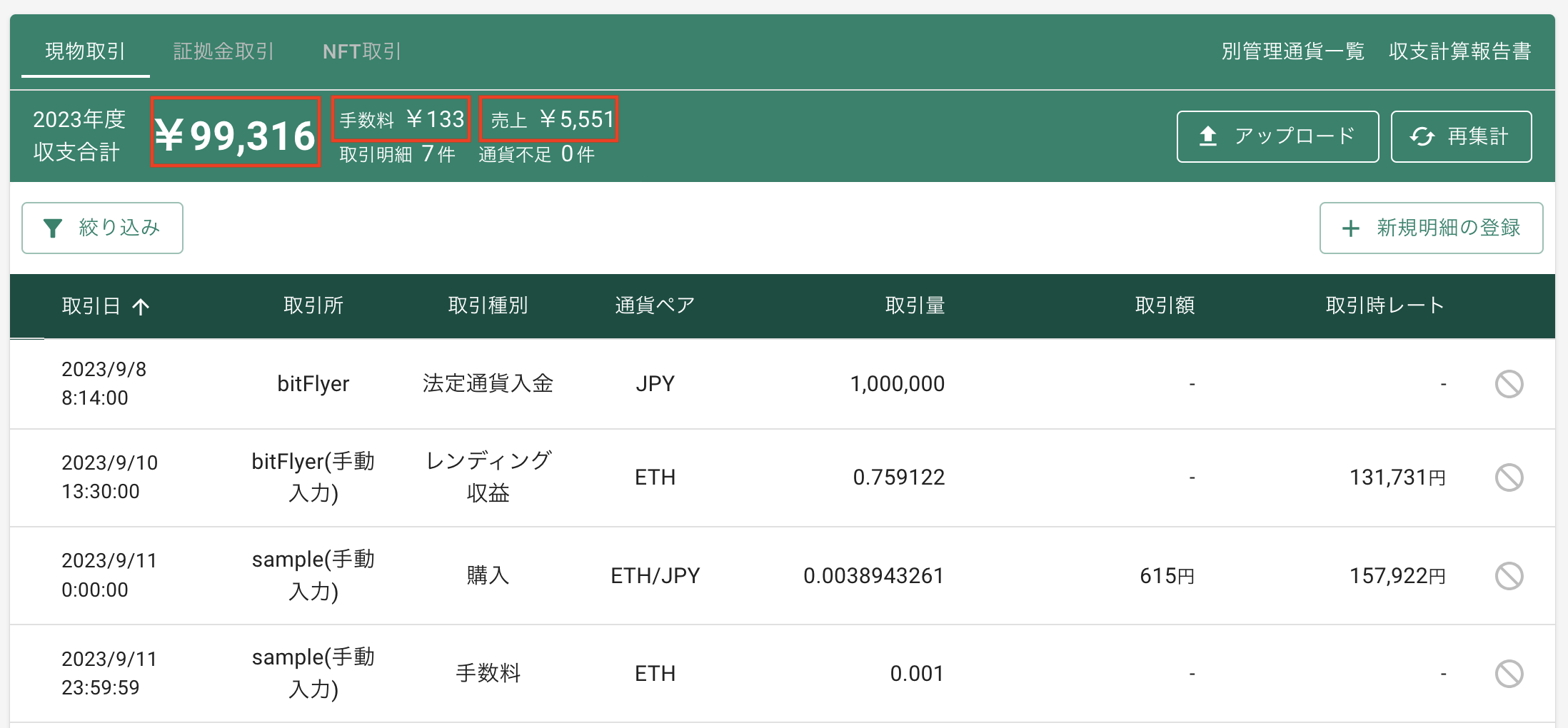Image resolution: width=1568 pixels, height=728 pixels.
Task: Click the 取引量 column header
Action: [915, 305]
